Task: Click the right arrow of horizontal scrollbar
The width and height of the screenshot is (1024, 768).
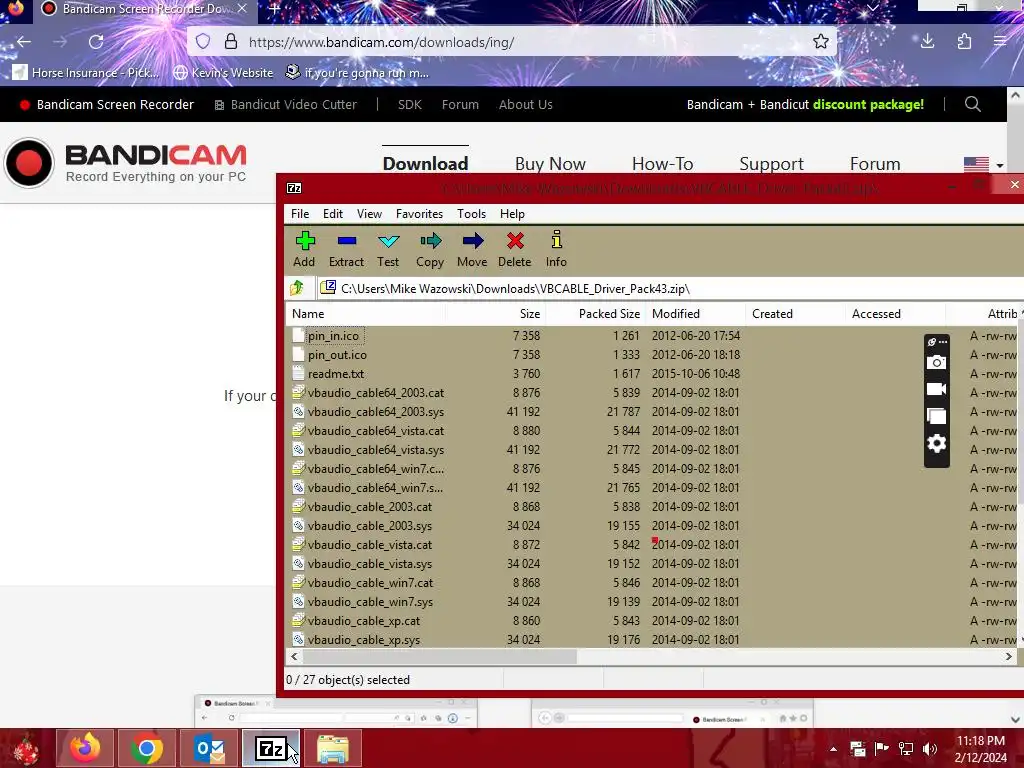Action: (1008, 656)
